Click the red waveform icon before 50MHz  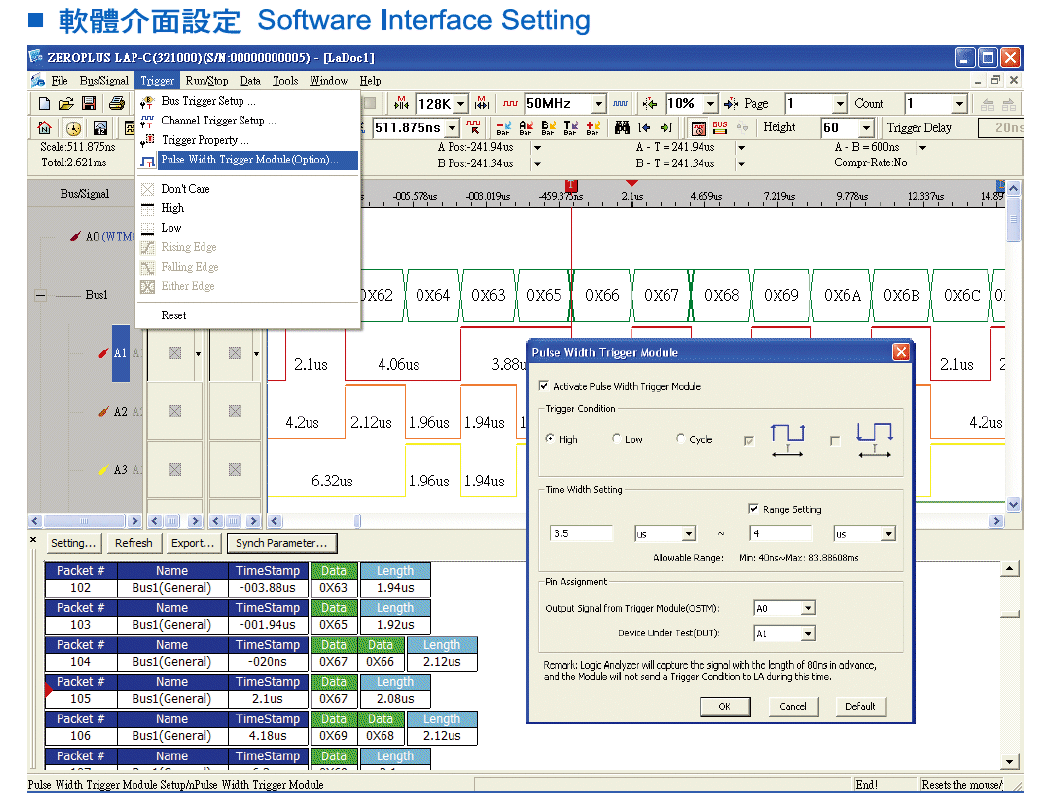click(510, 103)
